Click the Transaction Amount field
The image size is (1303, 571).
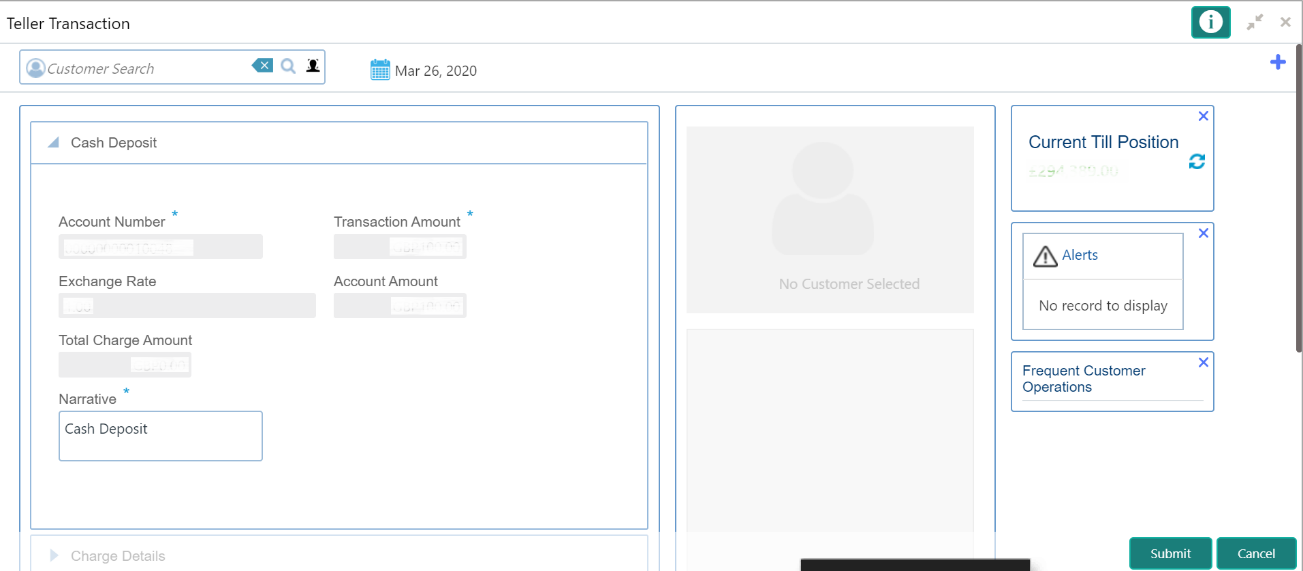(x=400, y=247)
